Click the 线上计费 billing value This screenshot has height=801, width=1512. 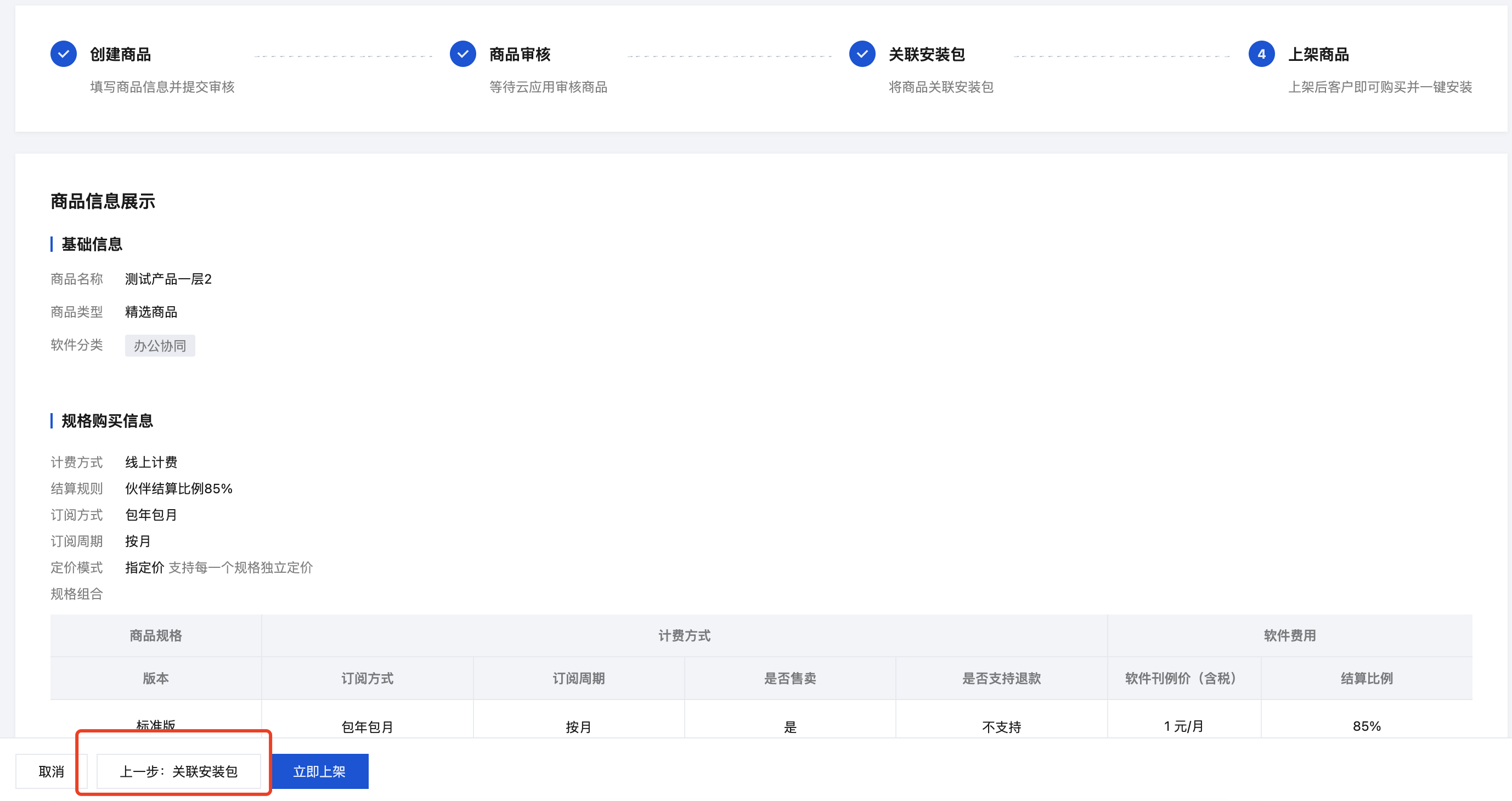(x=151, y=462)
